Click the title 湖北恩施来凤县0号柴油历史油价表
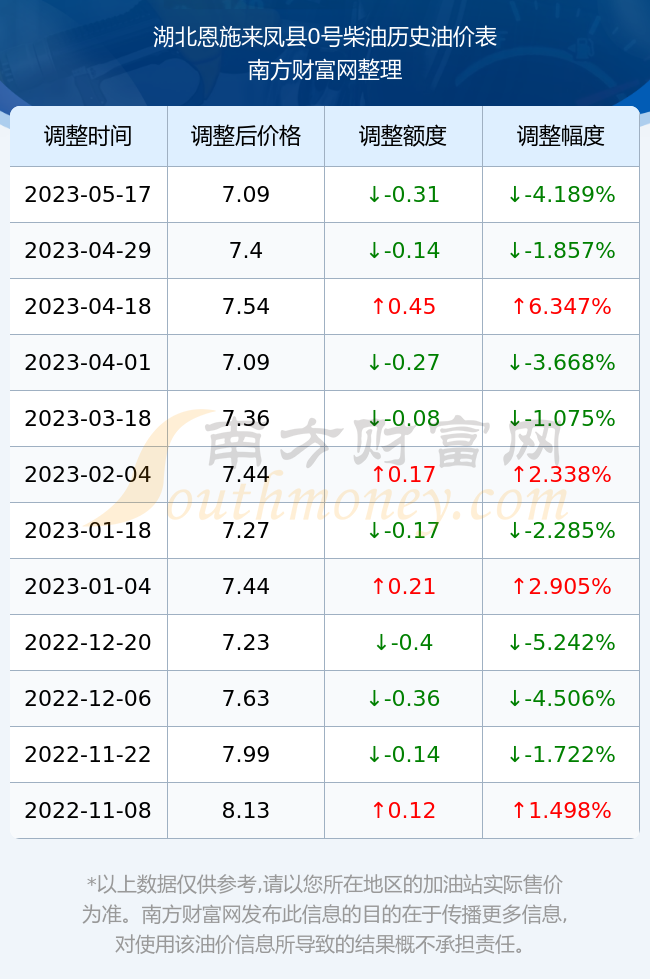Image resolution: width=650 pixels, height=980 pixels. click(325, 37)
